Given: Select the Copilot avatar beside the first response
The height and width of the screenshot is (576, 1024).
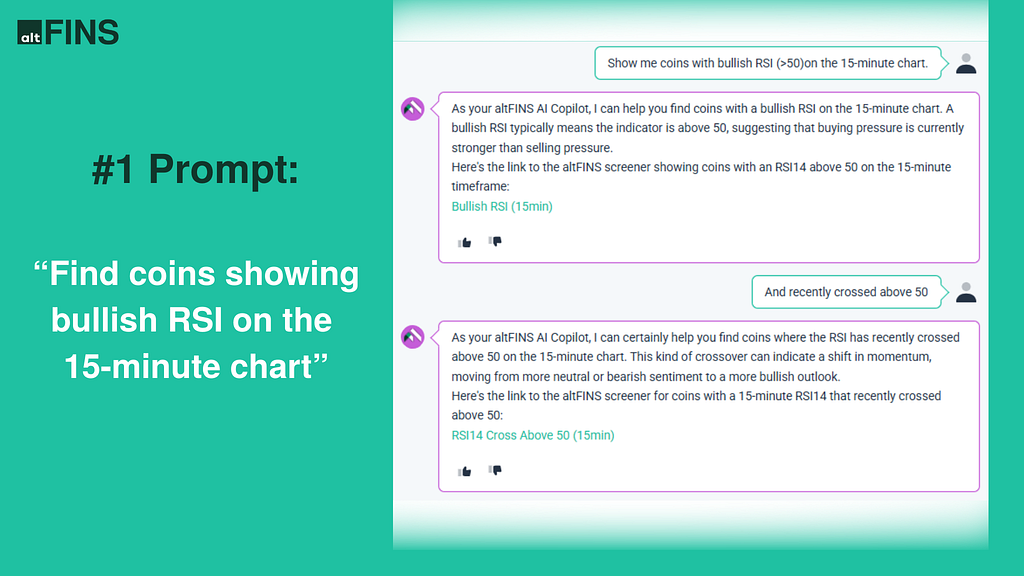Looking at the screenshot, I should (413, 108).
